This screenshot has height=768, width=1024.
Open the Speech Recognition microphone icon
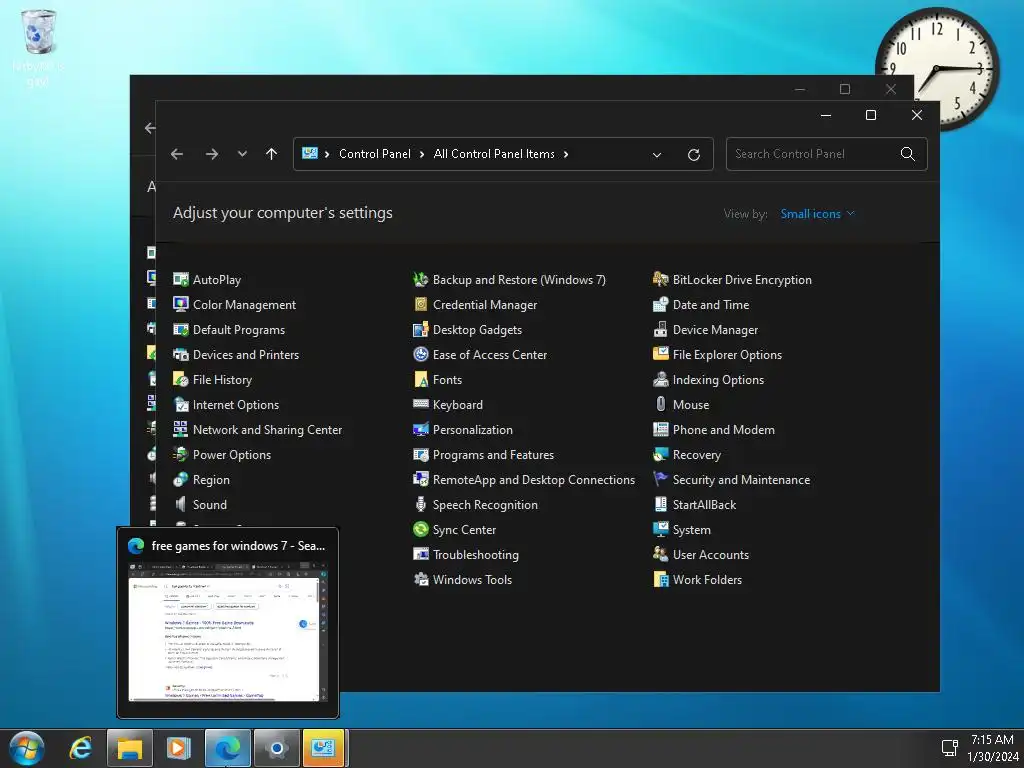pyautogui.click(x=421, y=505)
